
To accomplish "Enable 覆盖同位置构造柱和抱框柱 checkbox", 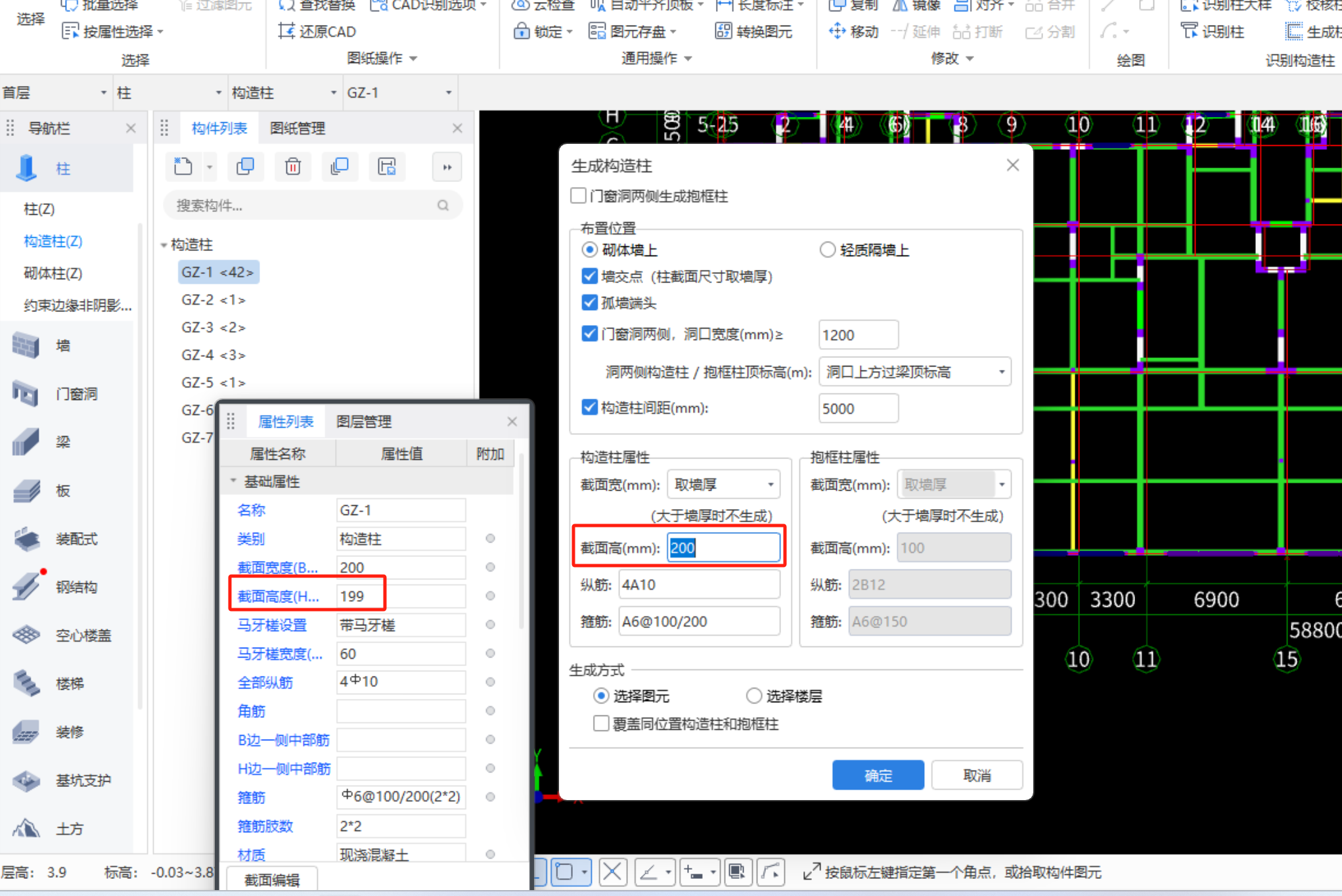I will [601, 724].
